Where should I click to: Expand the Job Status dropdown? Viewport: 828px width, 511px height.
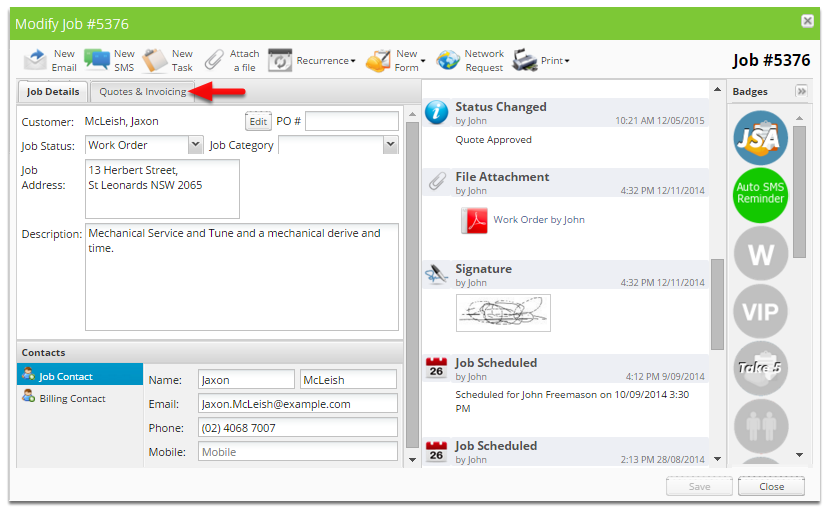(x=195, y=145)
